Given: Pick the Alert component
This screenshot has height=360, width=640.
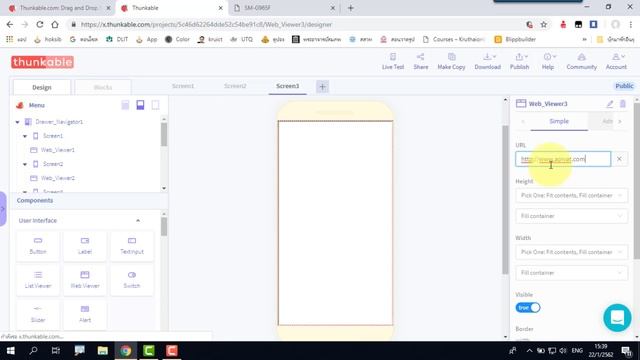Looking at the screenshot, I should (85, 314).
